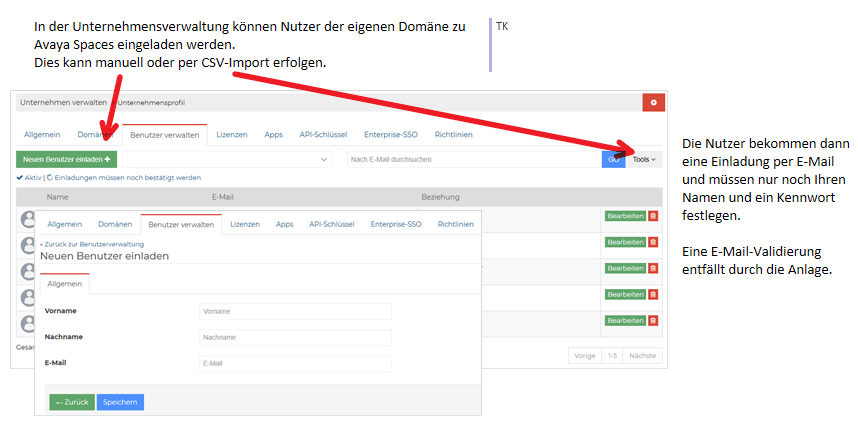858x438 pixels.
Task: Click Bearbeiten for the first user row
Action: pos(625,216)
